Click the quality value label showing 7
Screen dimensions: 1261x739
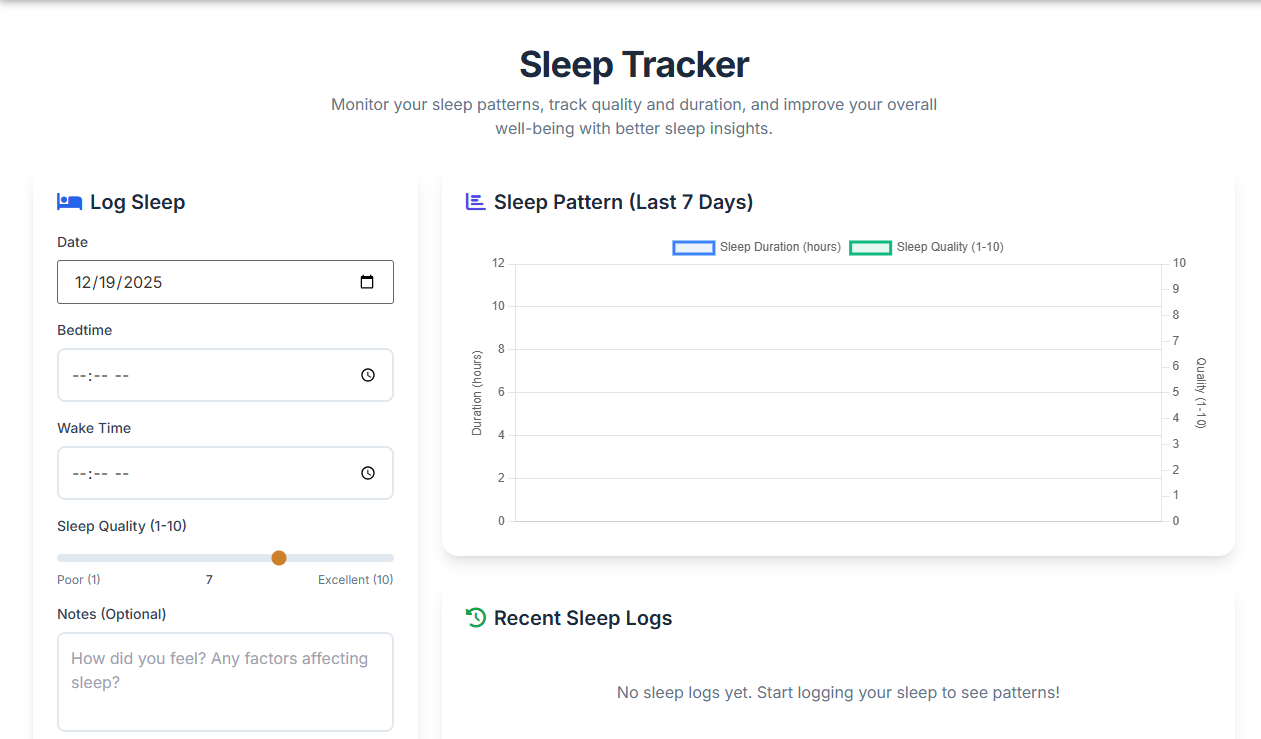(209, 579)
